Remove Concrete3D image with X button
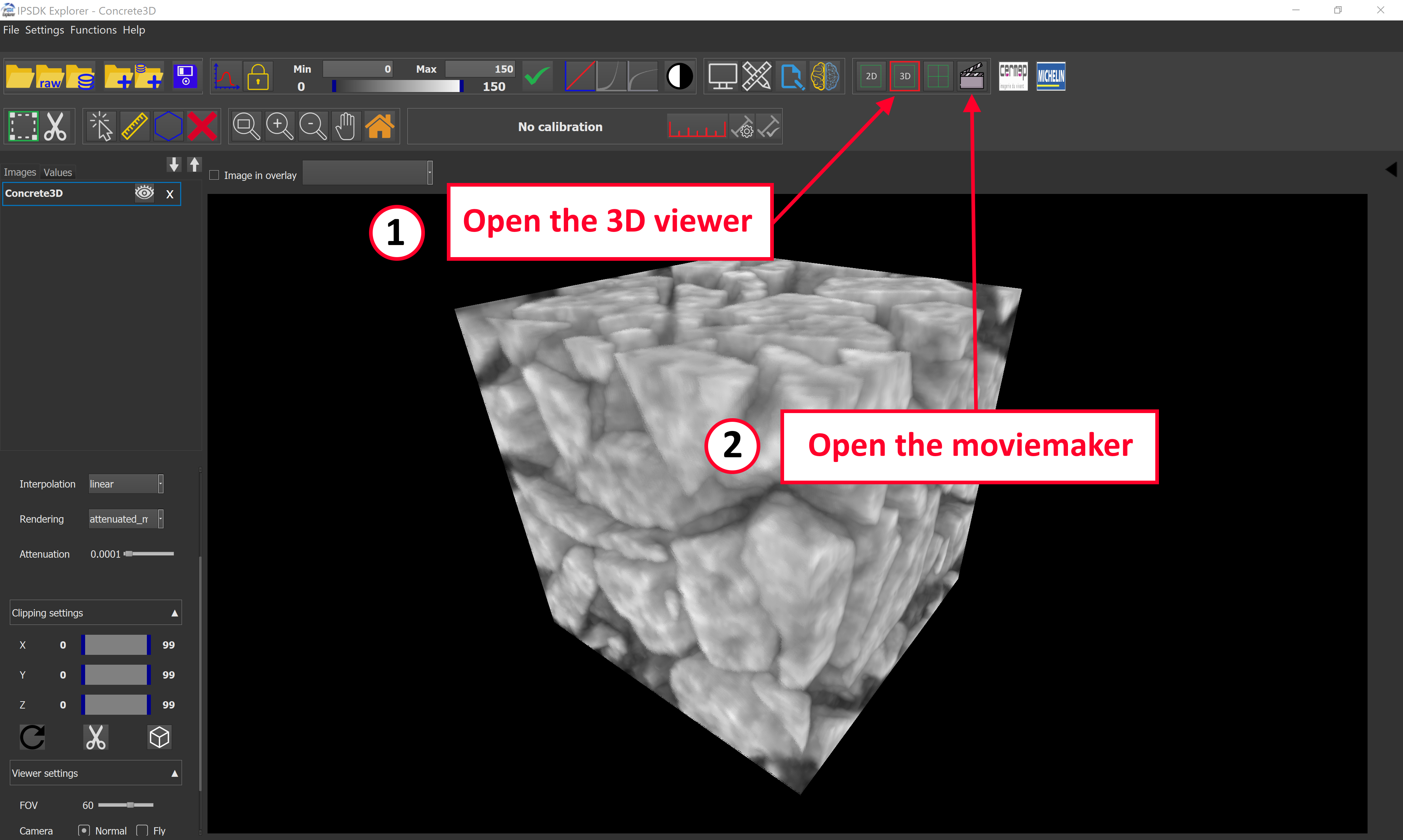This screenshot has width=1403, height=840. (169, 194)
